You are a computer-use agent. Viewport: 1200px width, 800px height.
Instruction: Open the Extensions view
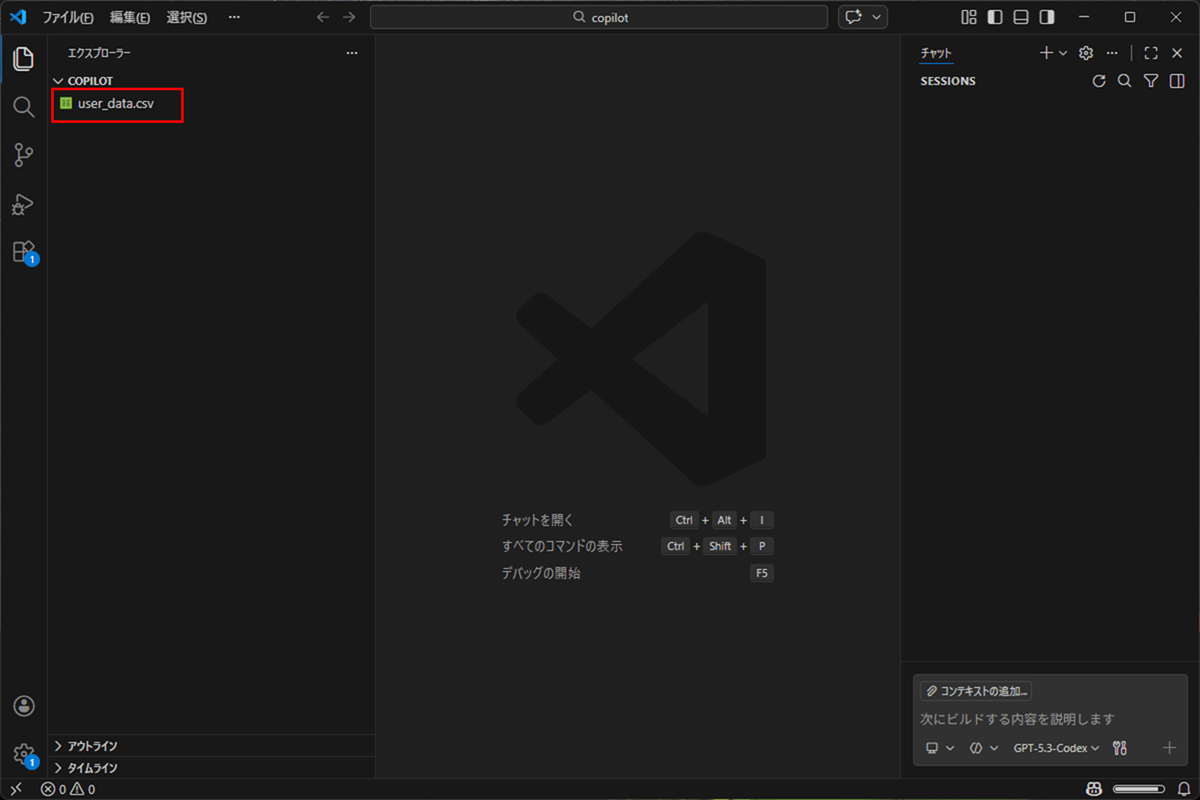23,252
